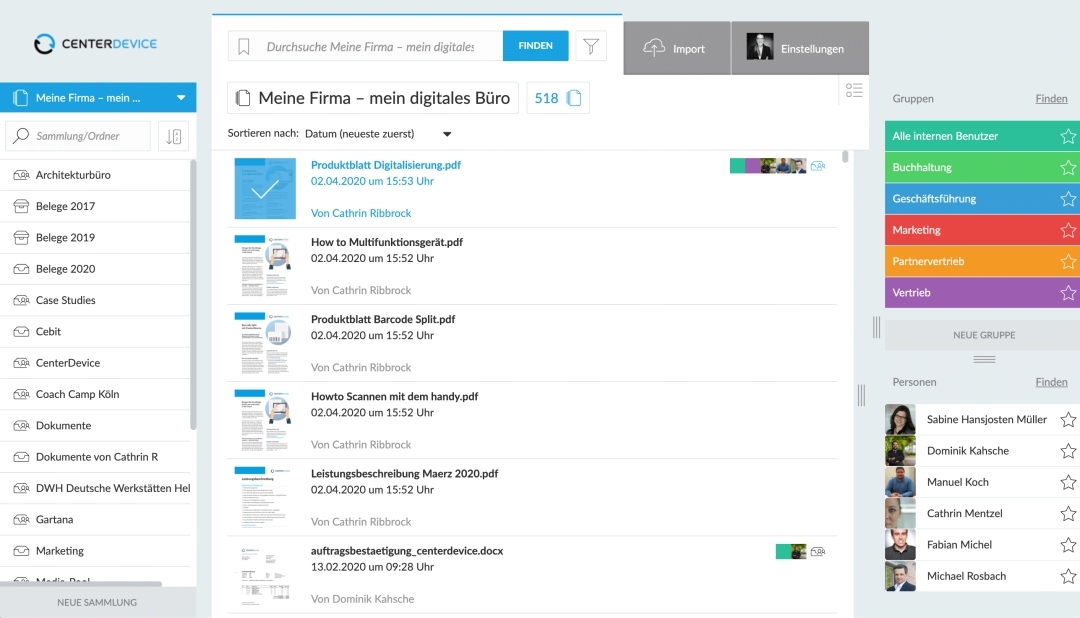Star Manuel Koch
Viewport: 1080px width, 618px height.
point(1068,482)
